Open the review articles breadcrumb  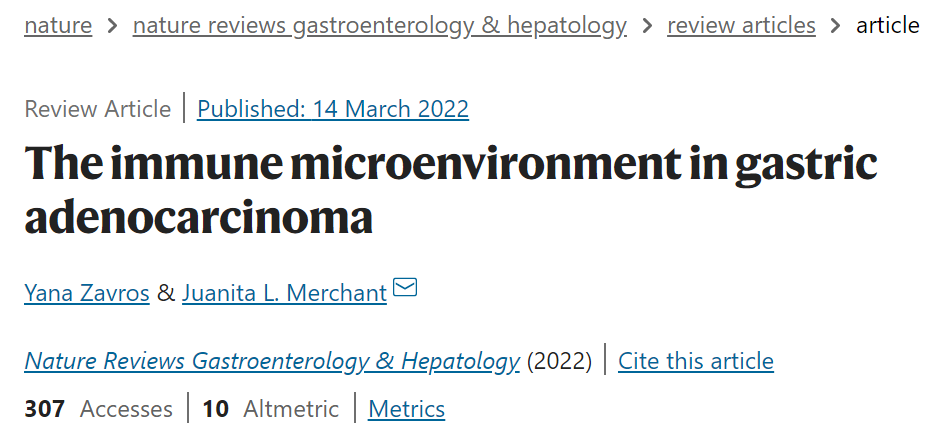tap(741, 25)
